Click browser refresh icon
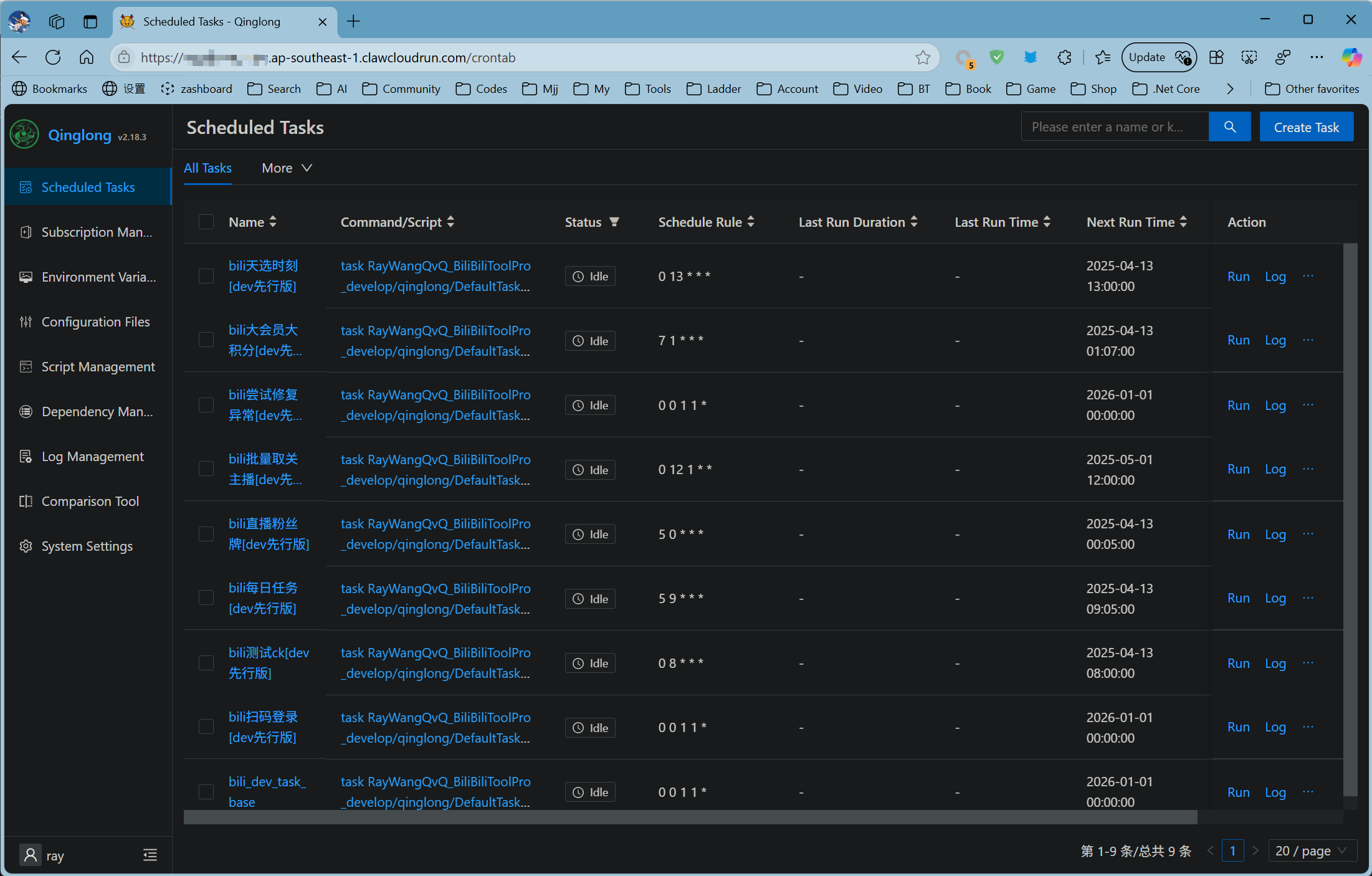The height and width of the screenshot is (876, 1372). pos(53,57)
